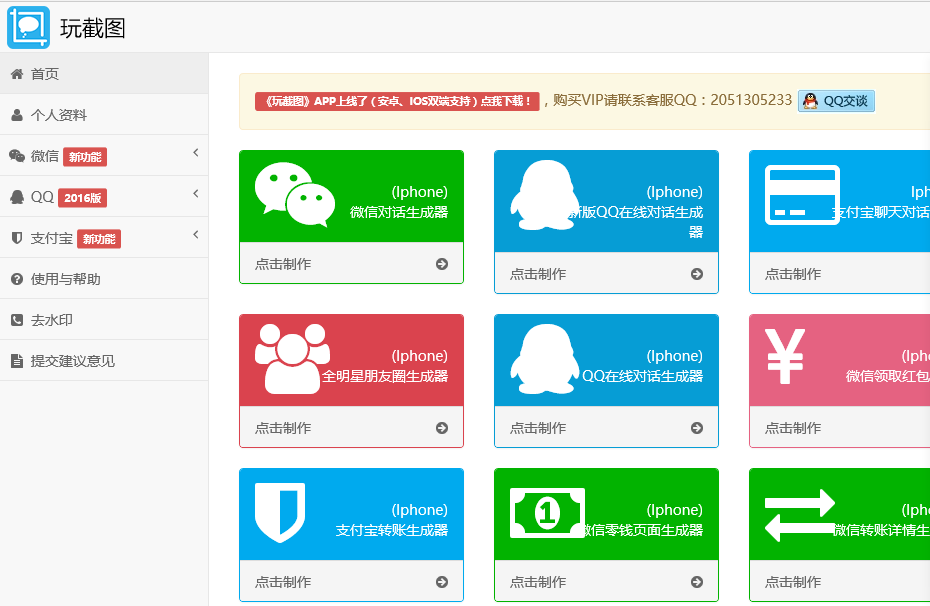The width and height of the screenshot is (930, 606).
Task: Click 点击制作 under 微信转账详情 card
Action: (x=793, y=582)
